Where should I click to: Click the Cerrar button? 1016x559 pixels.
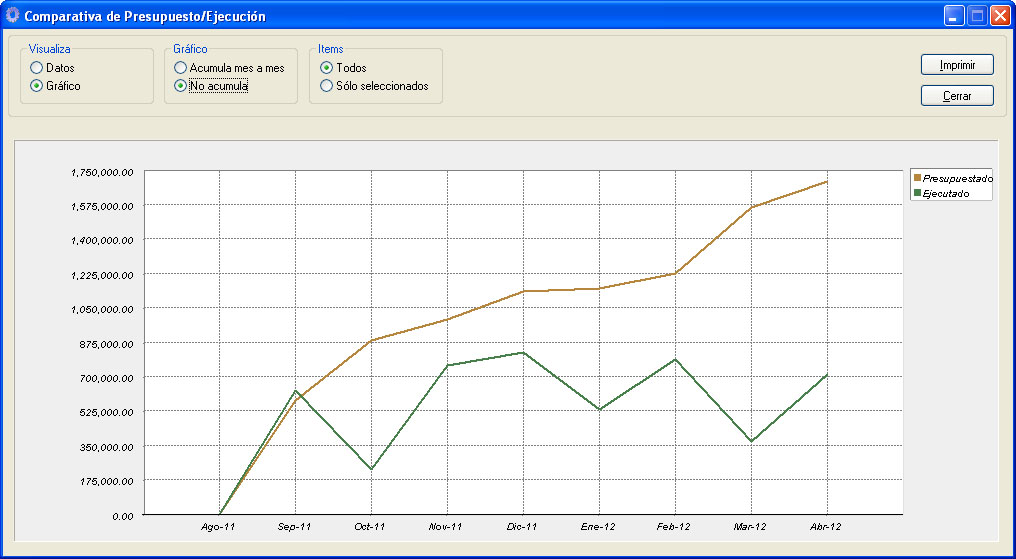click(957, 96)
